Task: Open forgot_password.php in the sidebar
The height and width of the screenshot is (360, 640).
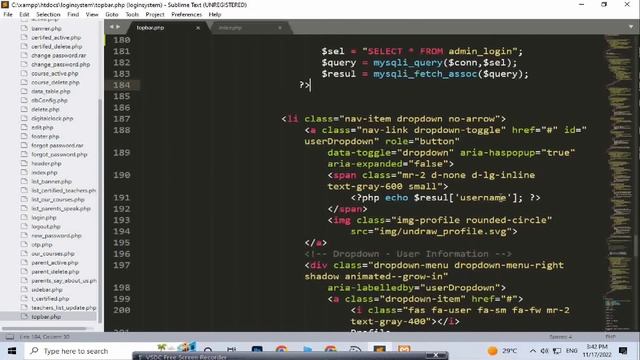Action: pyautogui.click(x=59, y=154)
